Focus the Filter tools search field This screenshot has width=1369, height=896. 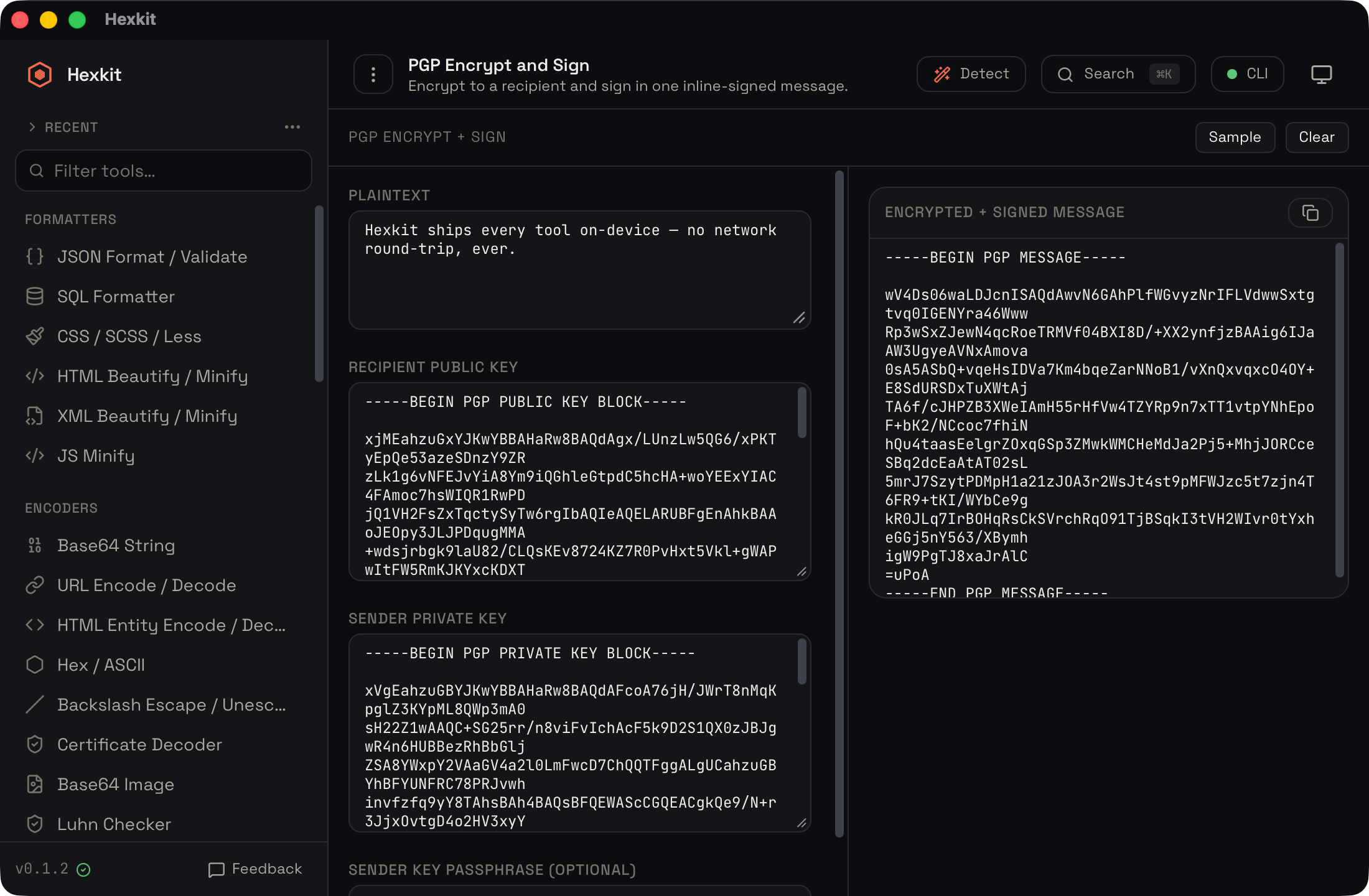tap(164, 170)
